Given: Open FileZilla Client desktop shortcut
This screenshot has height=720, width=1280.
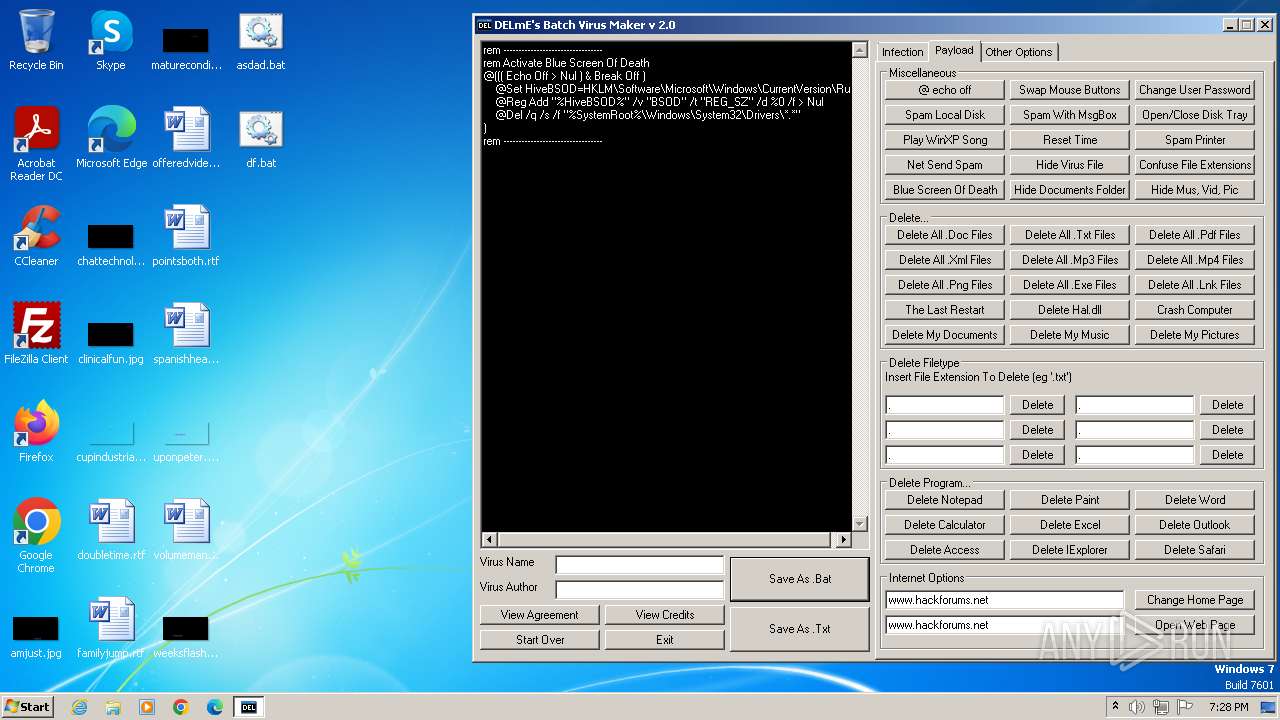Looking at the screenshot, I should (36, 335).
